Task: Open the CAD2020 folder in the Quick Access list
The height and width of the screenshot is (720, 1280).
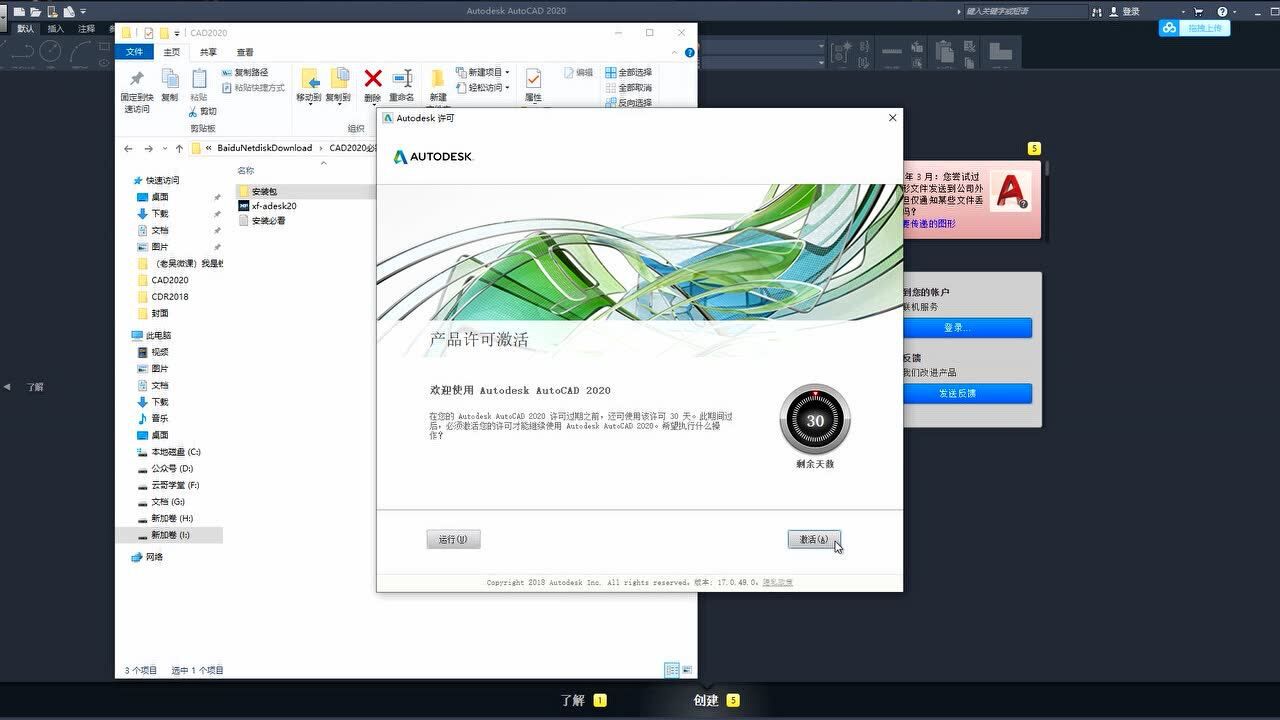Action: [x=163, y=280]
